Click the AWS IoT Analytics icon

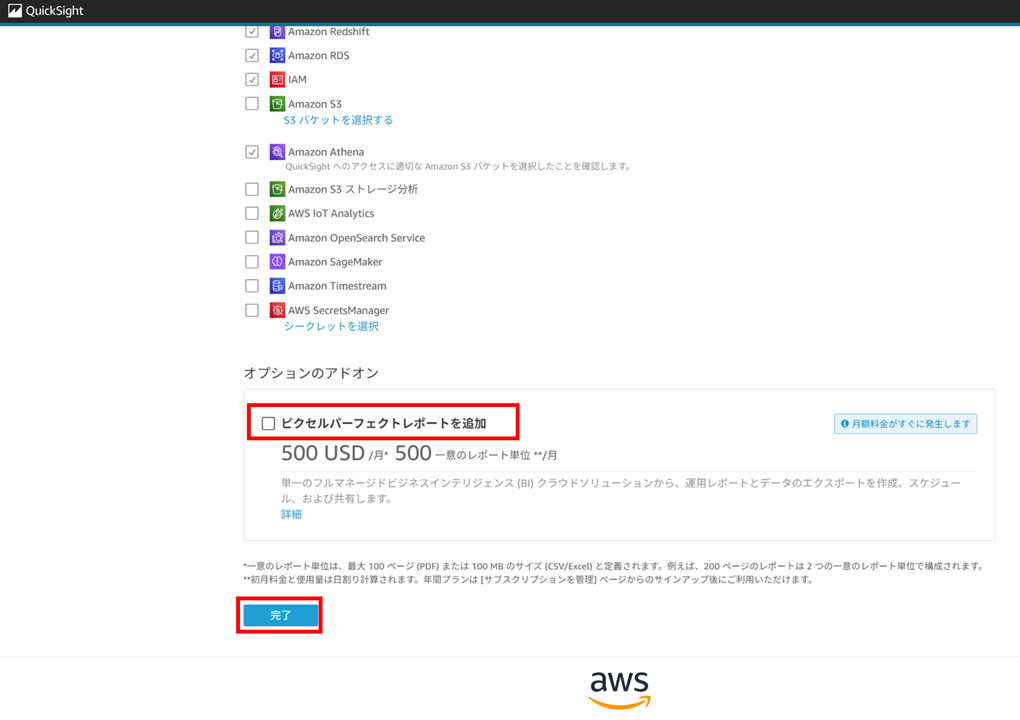pyautogui.click(x=277, y=213)
